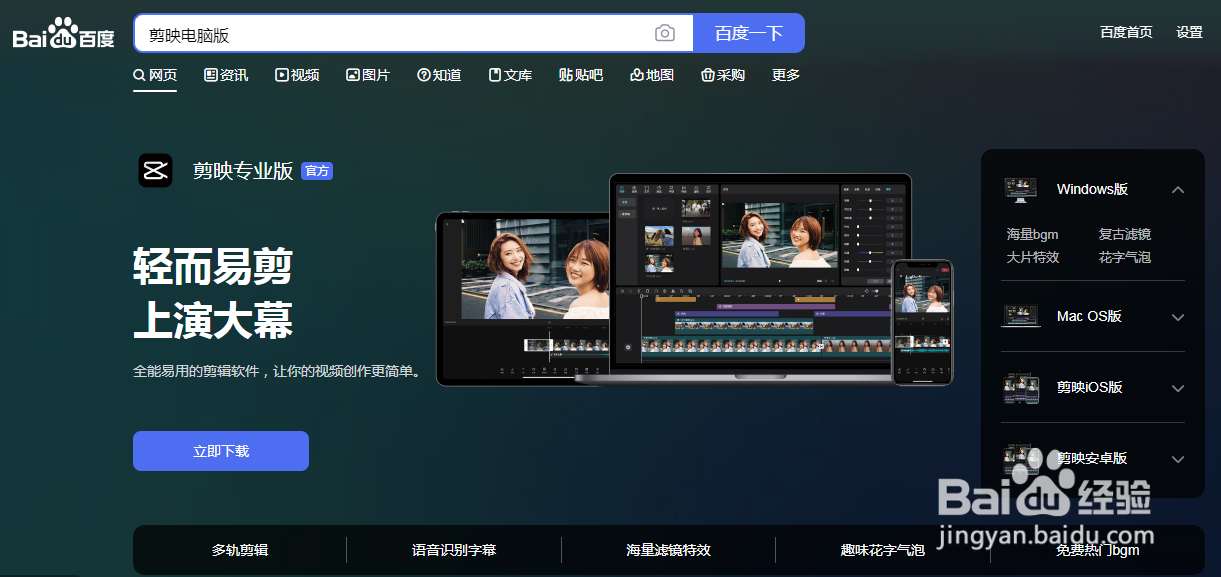Switch to the 视频 tab

(x=297, y=75)
